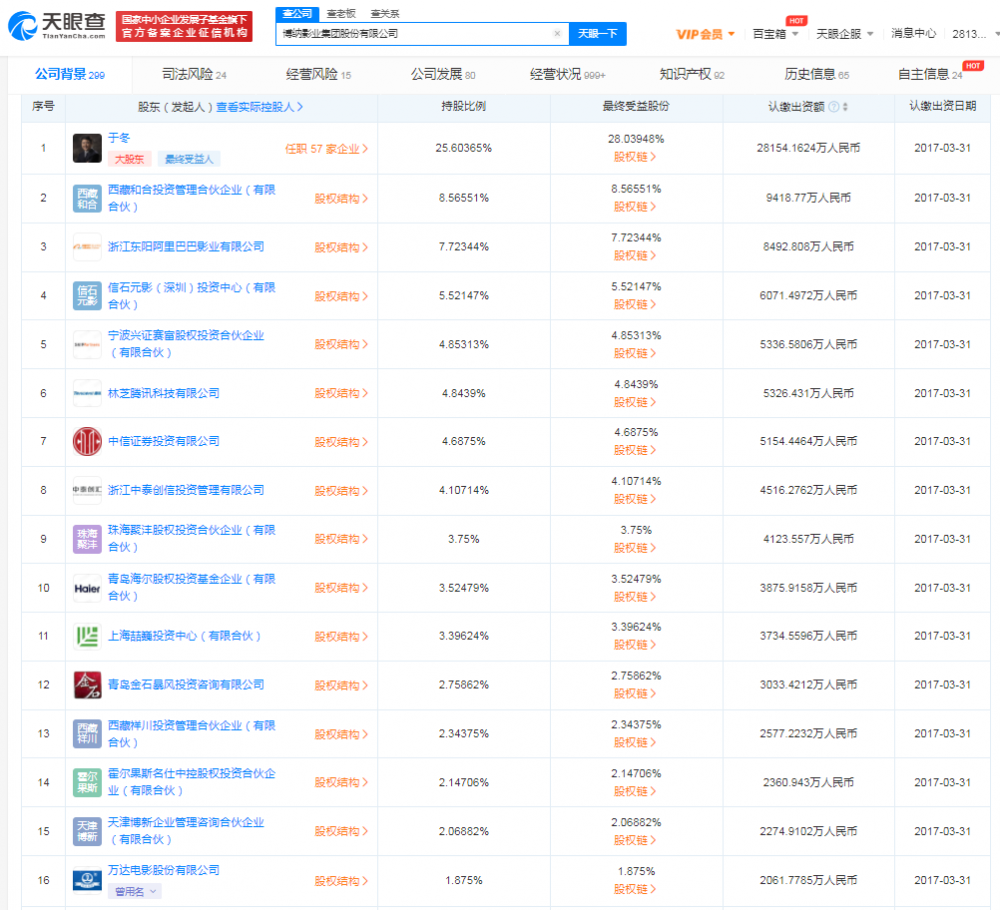Open 查看实际控股人 link
1000x910 pixels.
(260, 107)
